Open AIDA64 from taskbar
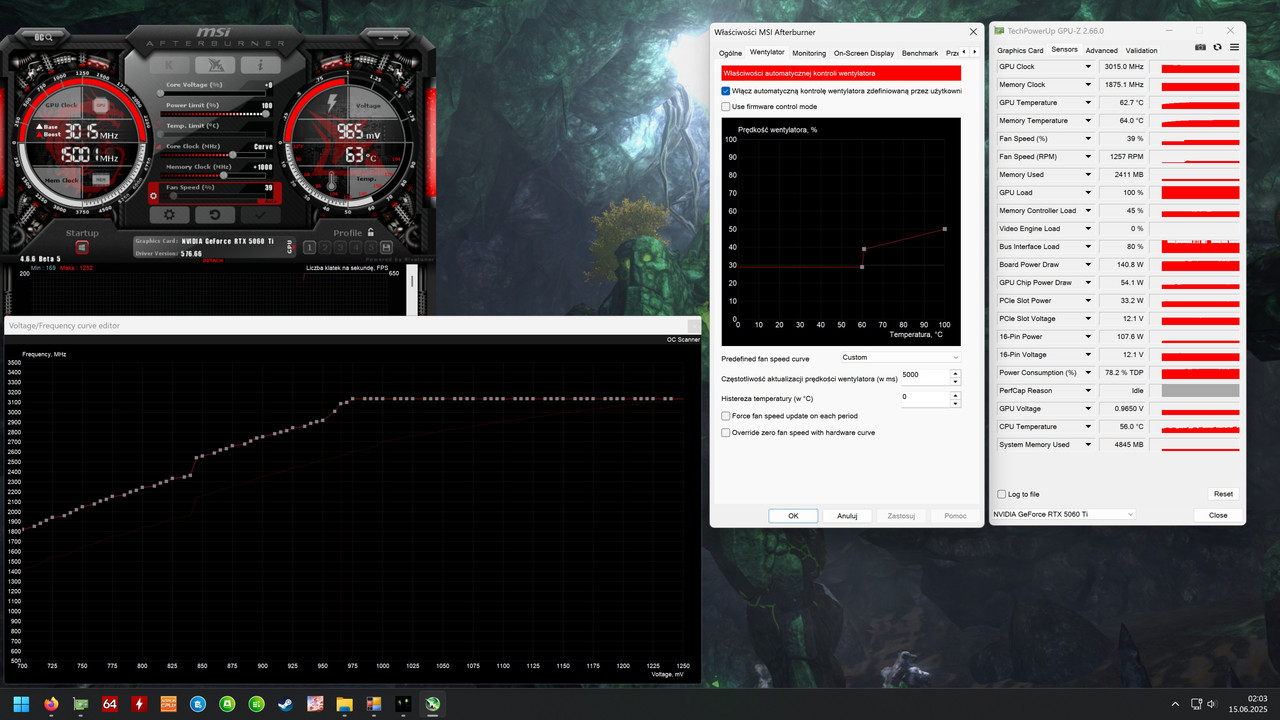Screen dimensions: 1280x720 (x=110, y=704)
